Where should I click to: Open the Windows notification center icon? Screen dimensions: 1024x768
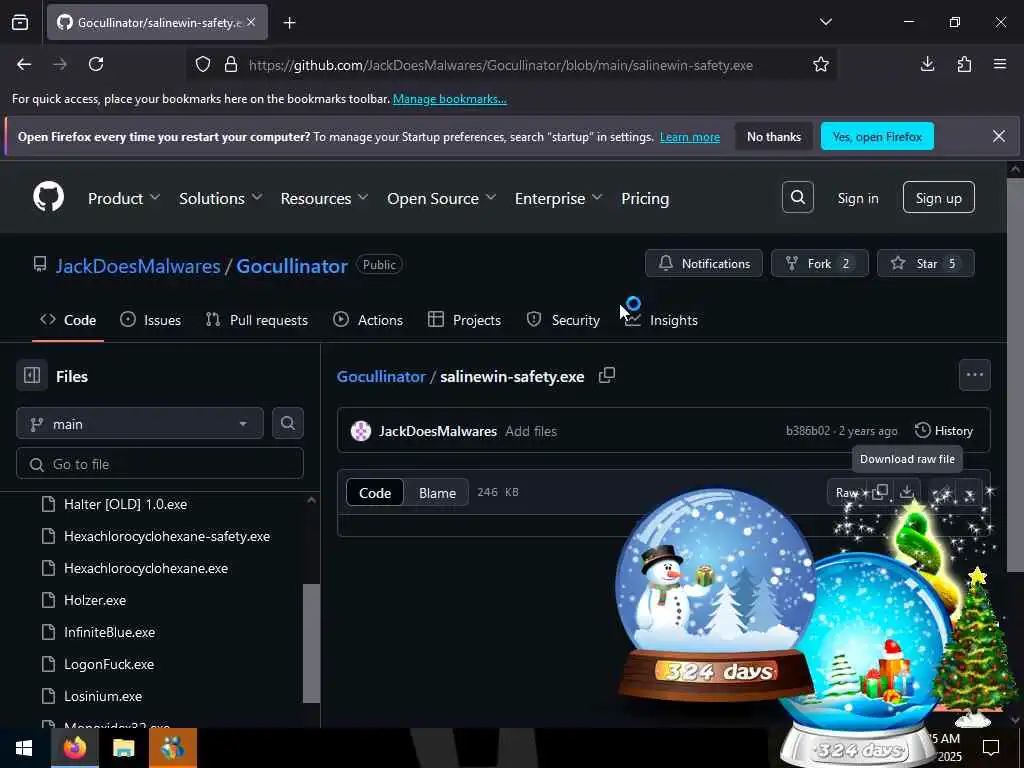point(991,748)
